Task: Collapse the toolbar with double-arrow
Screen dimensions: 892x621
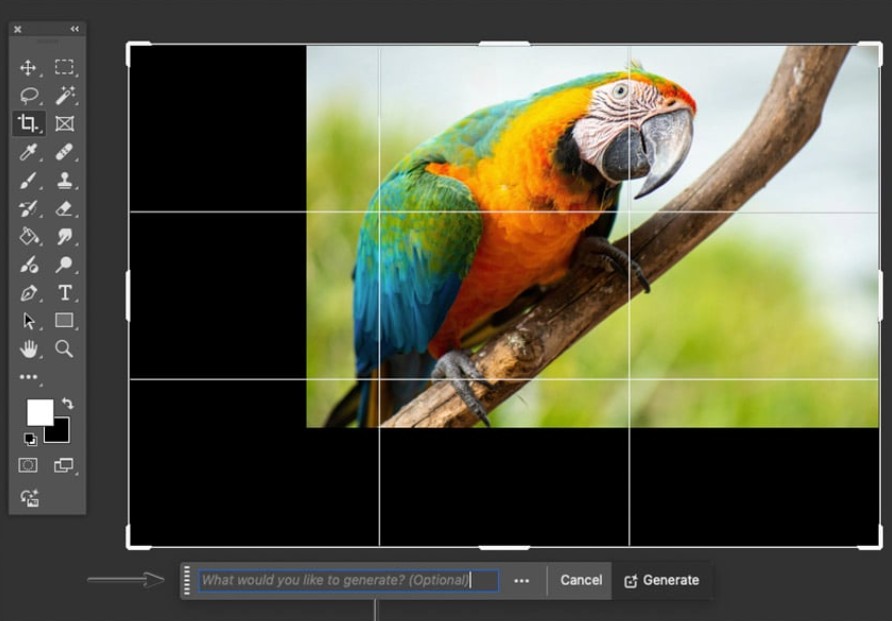Action: 74,30
